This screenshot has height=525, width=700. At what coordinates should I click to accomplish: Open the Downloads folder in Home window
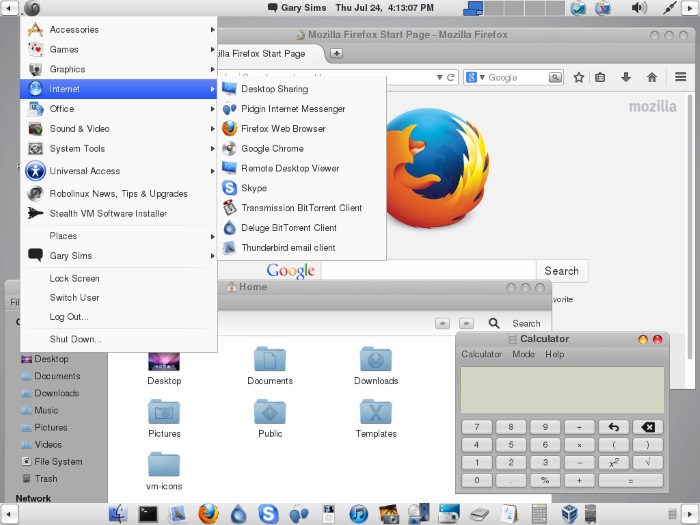376,366
